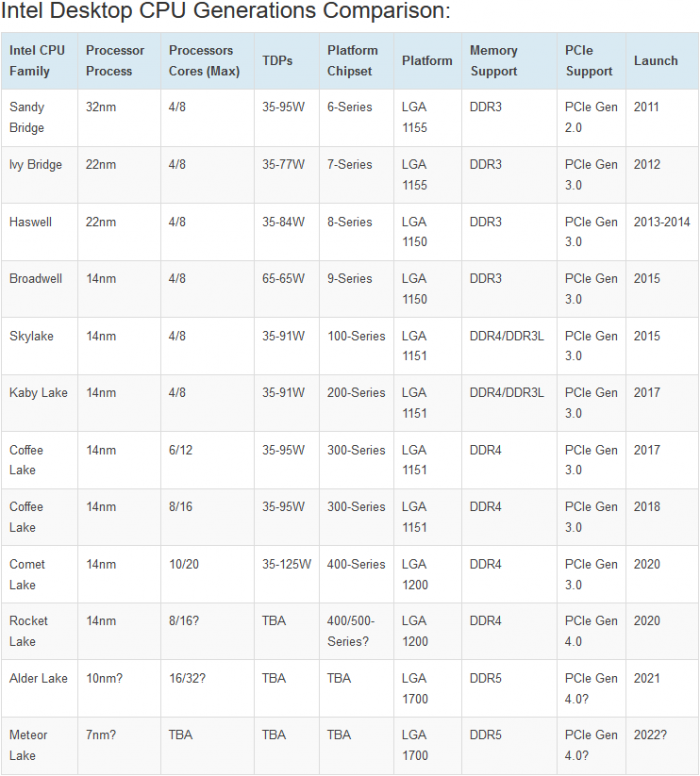Click the Kaby Lake row name
This screenshot has height=776, width=700.
[38, 393]
